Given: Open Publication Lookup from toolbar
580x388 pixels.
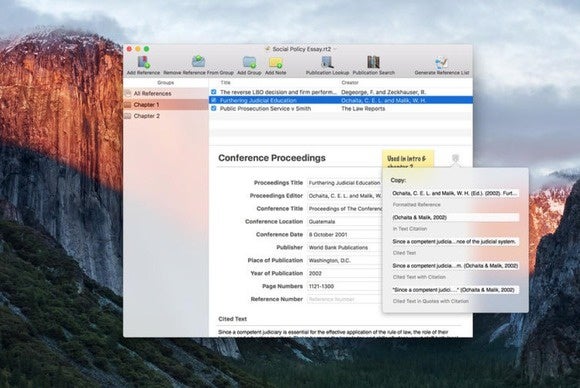Looking at the screenshot, I should point(327,62).
